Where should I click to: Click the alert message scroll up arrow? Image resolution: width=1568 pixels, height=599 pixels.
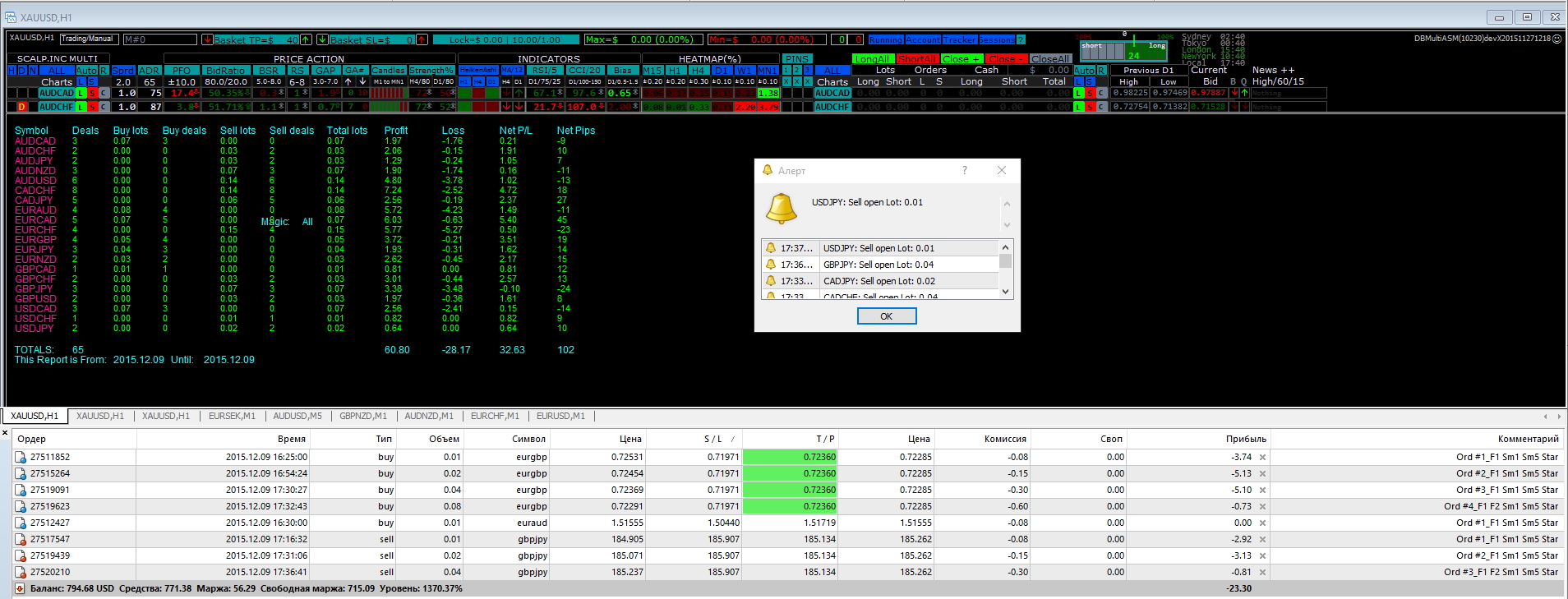coord(1007,204)
